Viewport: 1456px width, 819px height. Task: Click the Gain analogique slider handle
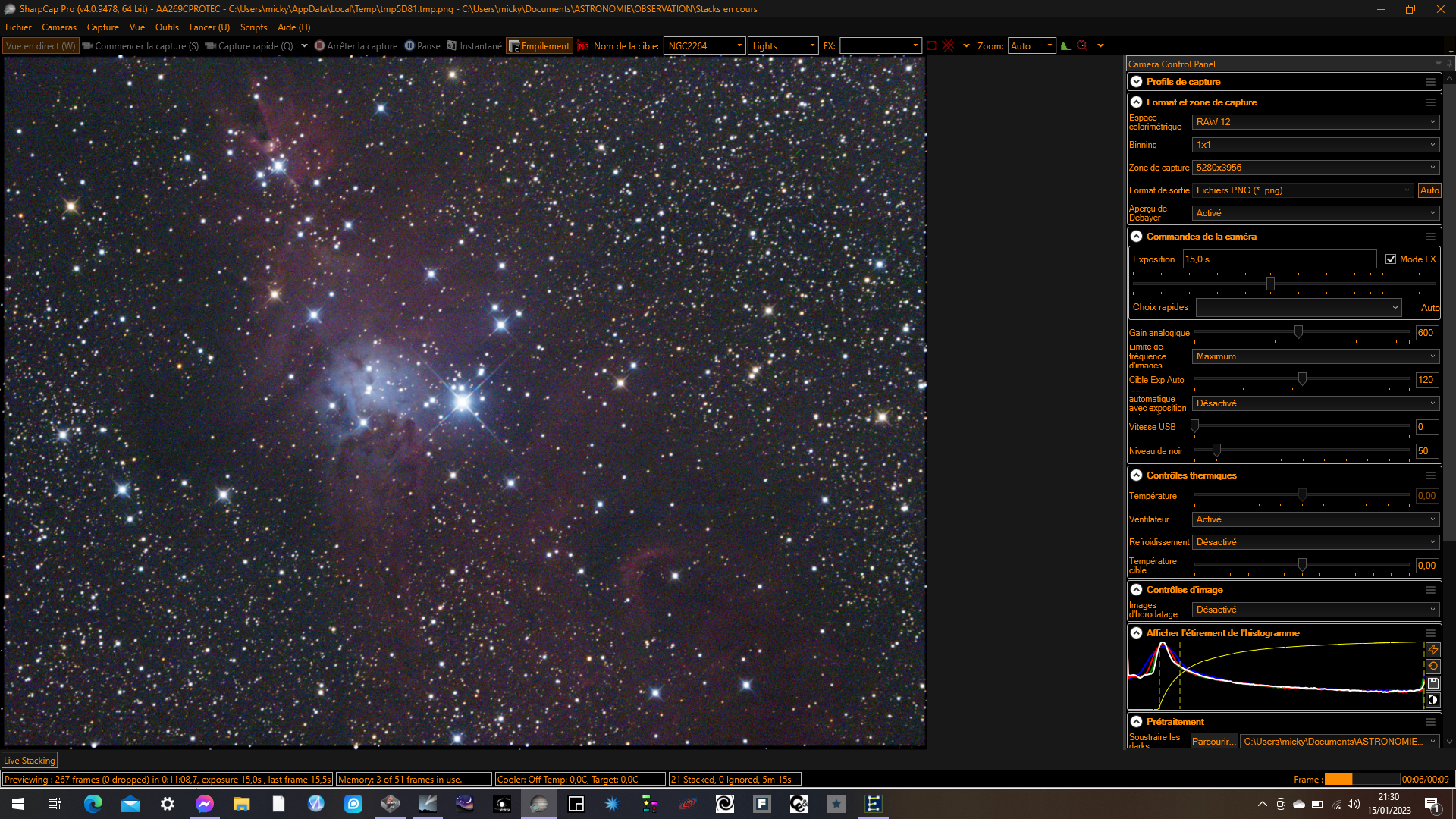[1298, 332]
